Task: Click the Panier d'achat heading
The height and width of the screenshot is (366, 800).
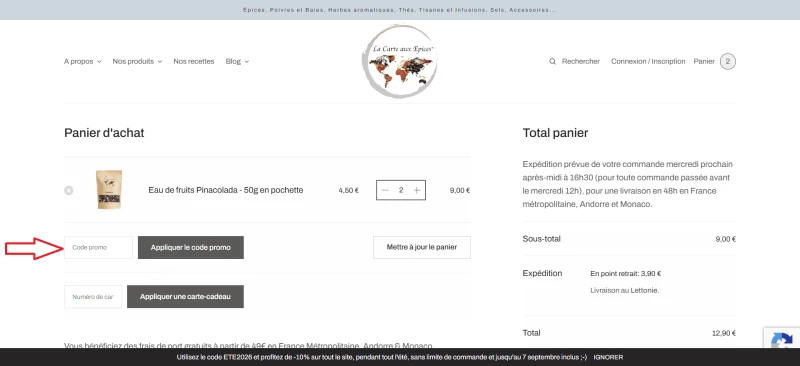Action: click(104, 133)
